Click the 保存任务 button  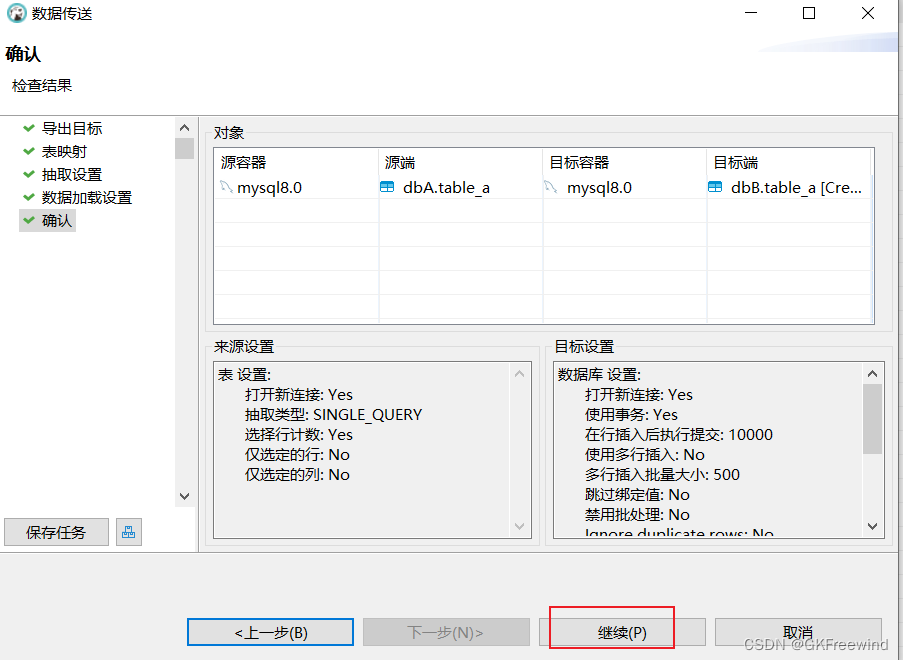pos(56,532)
